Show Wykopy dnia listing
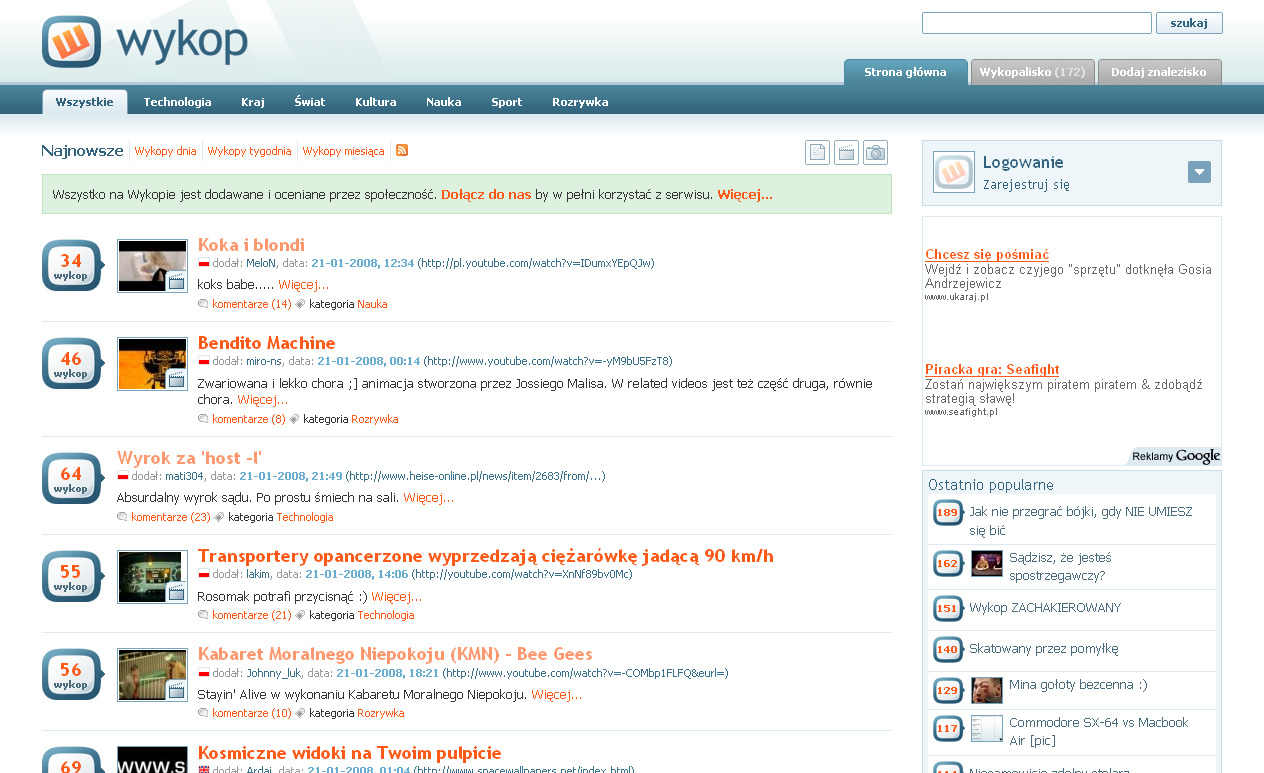This screenshot has width=1264, height=773. [165, 151]
